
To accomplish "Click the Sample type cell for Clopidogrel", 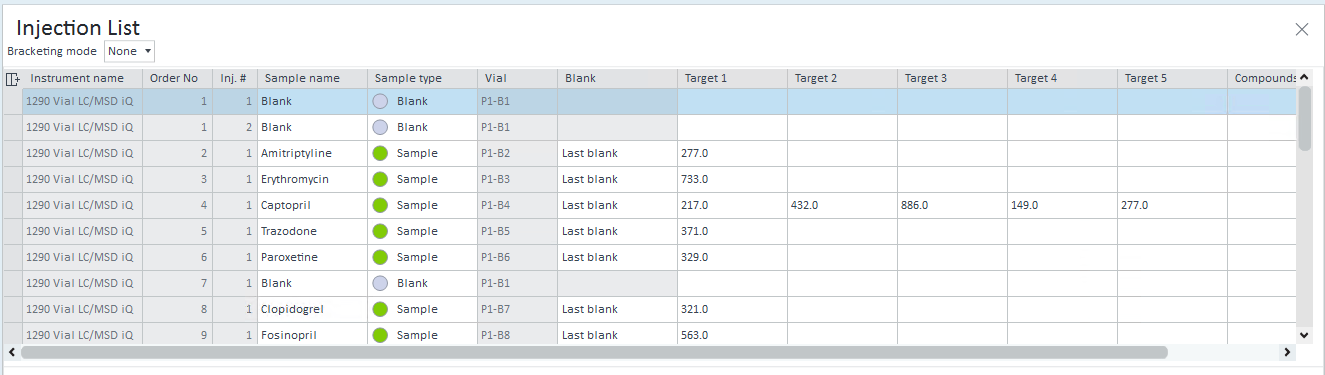I will (x=423, y=309).
